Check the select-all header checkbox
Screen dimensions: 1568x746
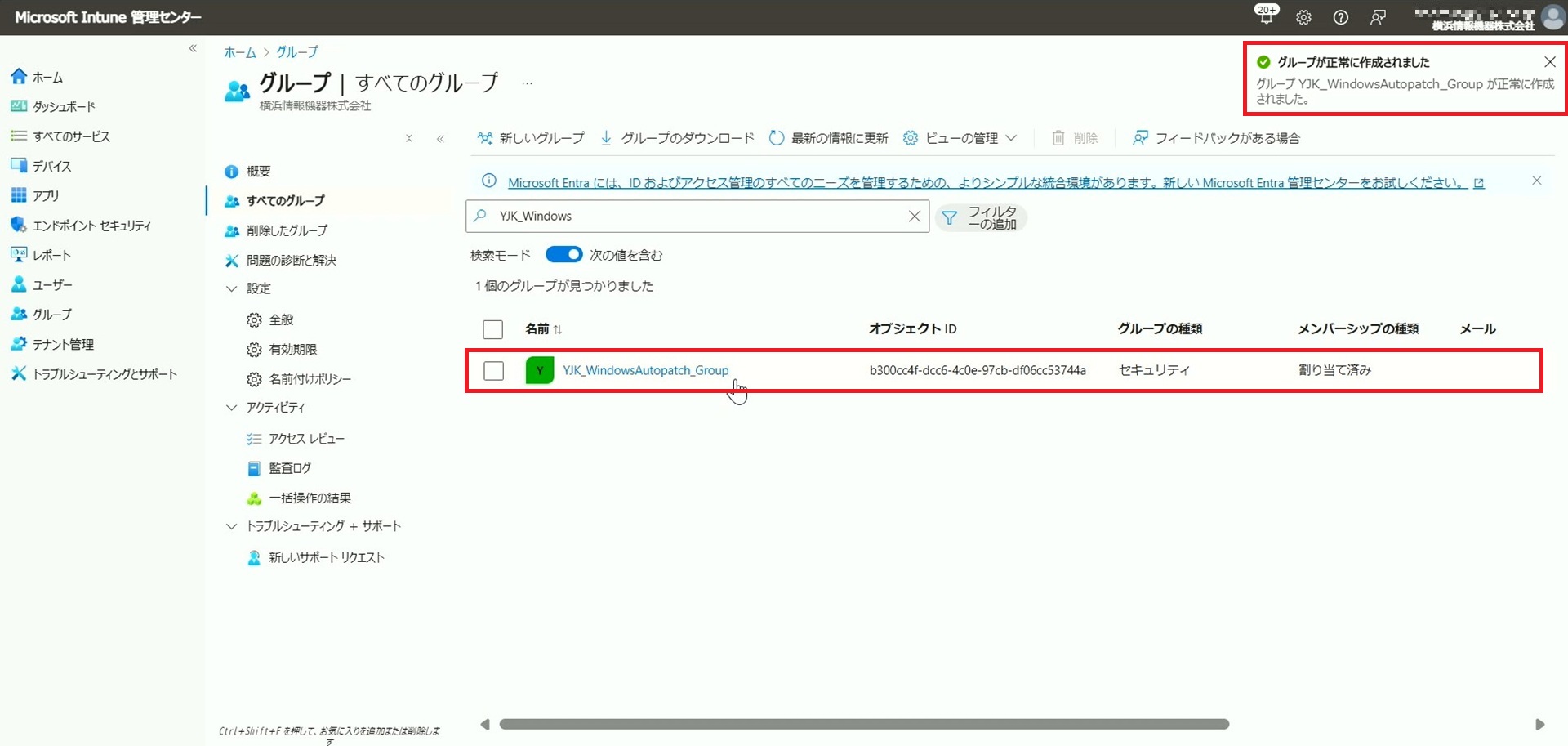pyautogui.click(x=492, y=329)
